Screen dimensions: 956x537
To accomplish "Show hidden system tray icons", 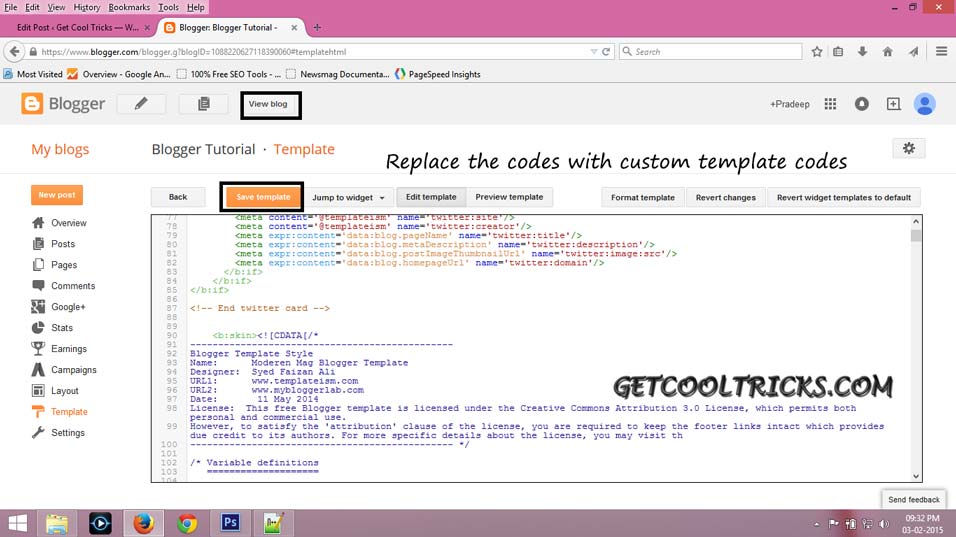I will pos(816,524).
